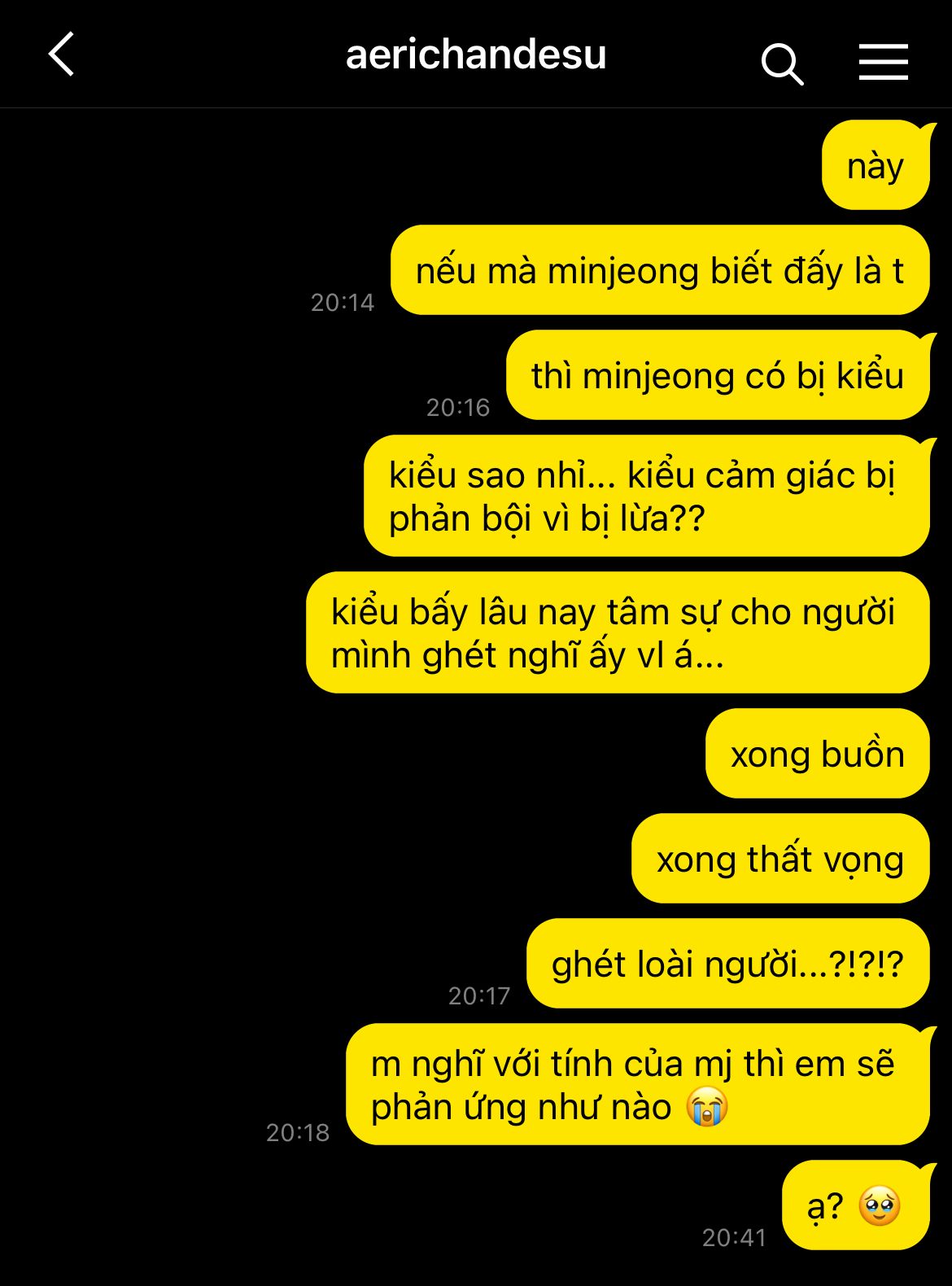Viewport: 952px width, 1286px height.
Task: Select the "ghét loài người...?!?!?" bubble
Action: [x=727, y=964]
